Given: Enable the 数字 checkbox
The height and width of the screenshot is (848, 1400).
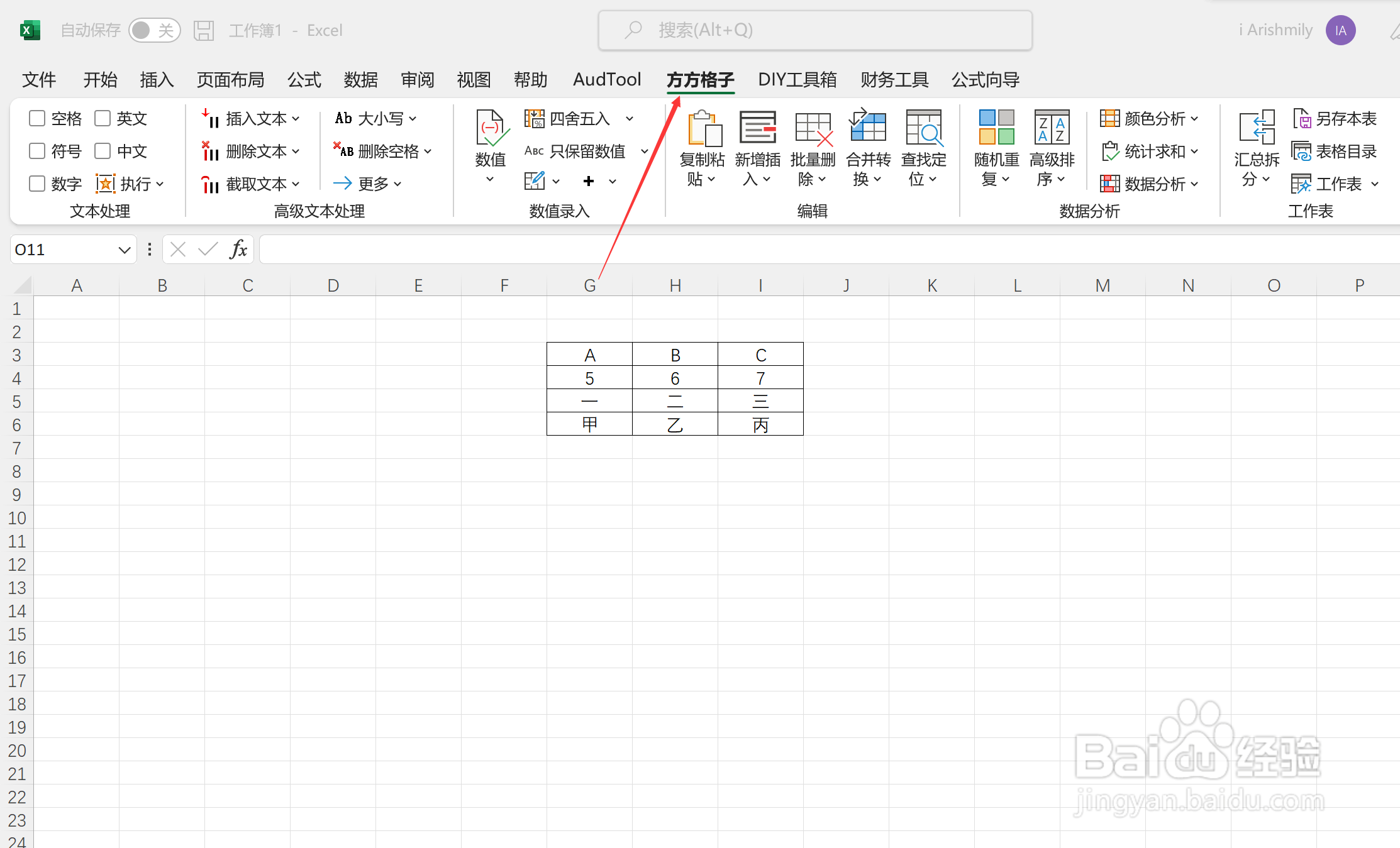Looking at the screenshot, I should coord(37,184).
